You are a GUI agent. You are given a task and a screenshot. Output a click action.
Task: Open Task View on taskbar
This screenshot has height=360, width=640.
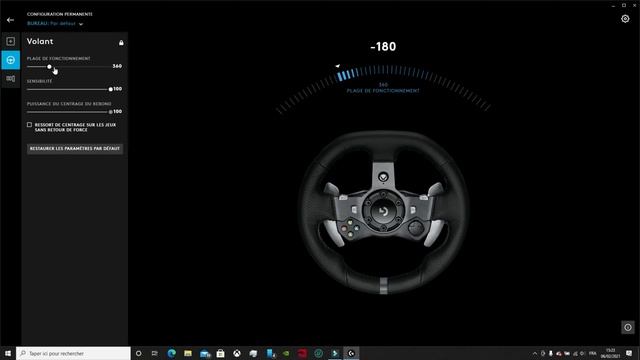[155, 353]
